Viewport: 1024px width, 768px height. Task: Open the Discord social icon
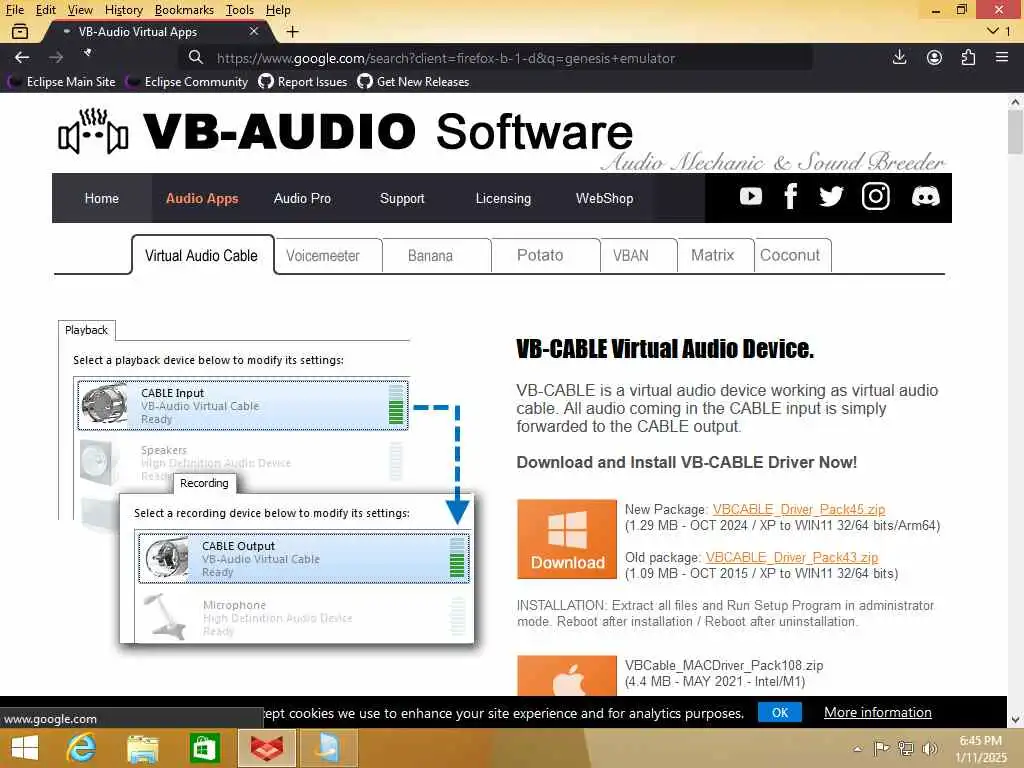(x=925, y=197)
